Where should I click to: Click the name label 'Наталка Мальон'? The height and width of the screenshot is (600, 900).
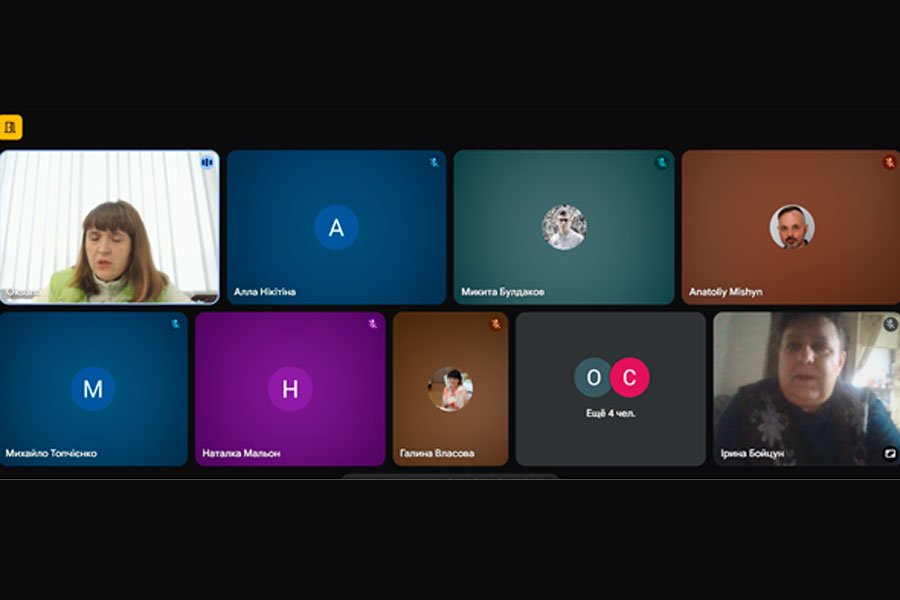241,453
